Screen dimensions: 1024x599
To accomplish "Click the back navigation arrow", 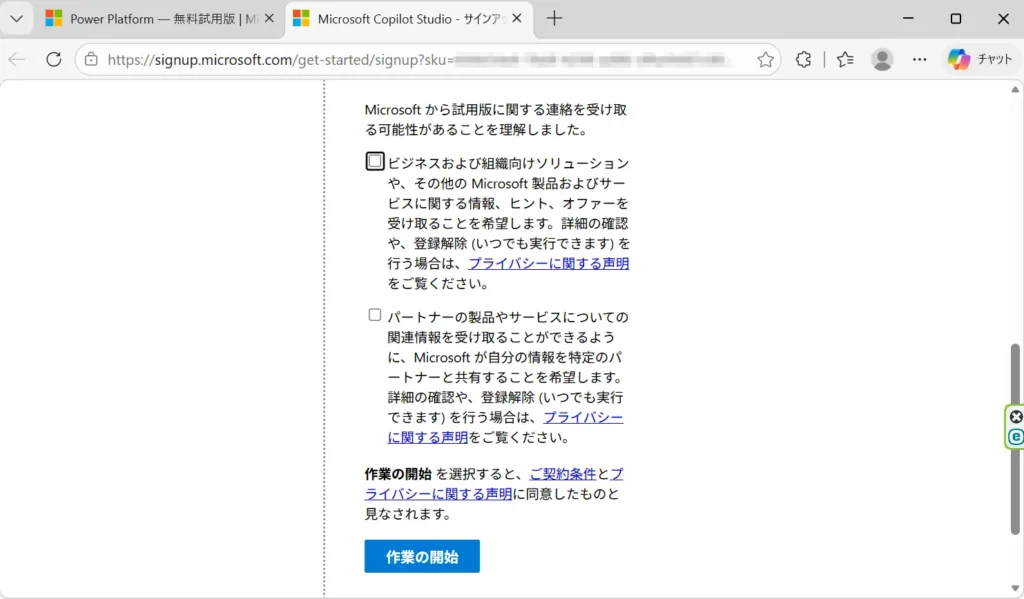I will click(17, 60).
